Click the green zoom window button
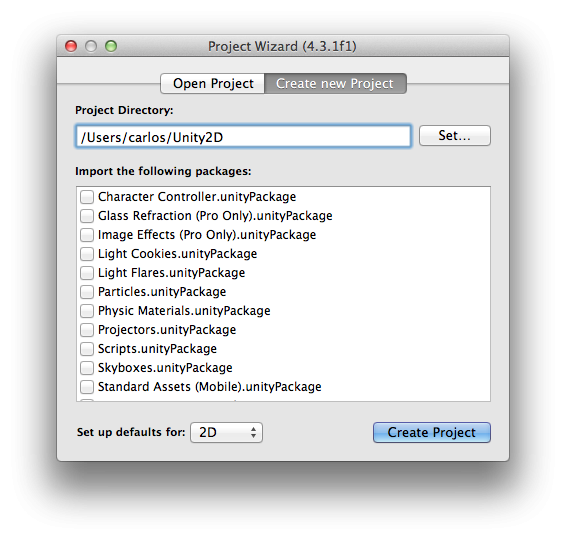566x540 pixels. [111, 46]
